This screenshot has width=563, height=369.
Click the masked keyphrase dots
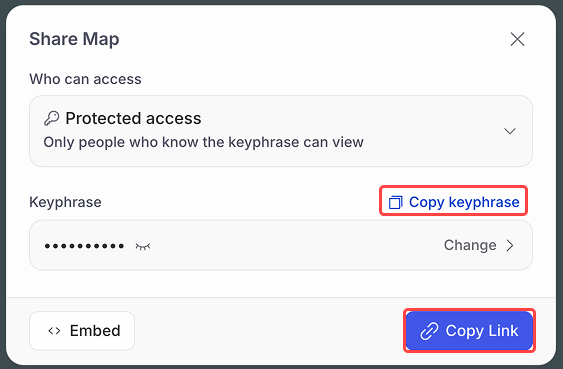84,246
